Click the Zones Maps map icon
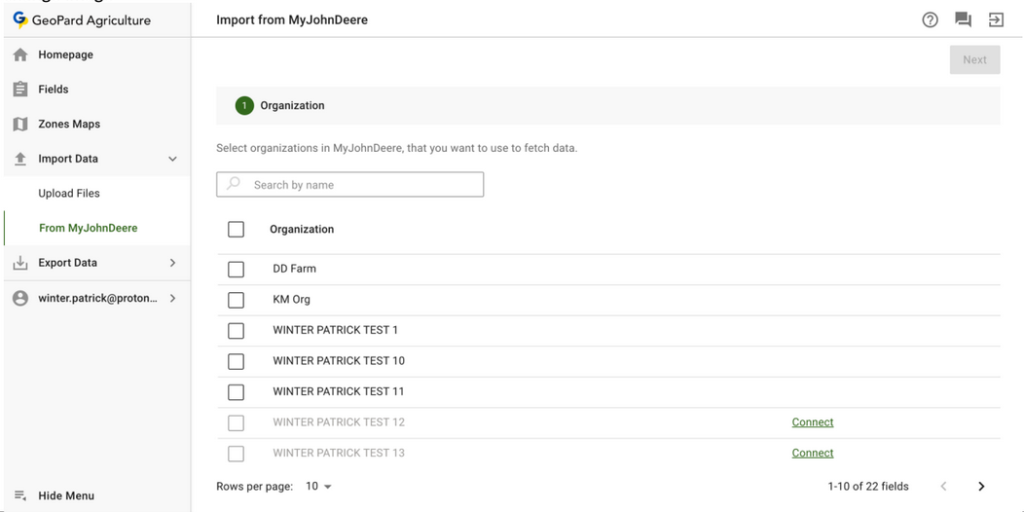The image size is (1024, 512). click(19, 124)
